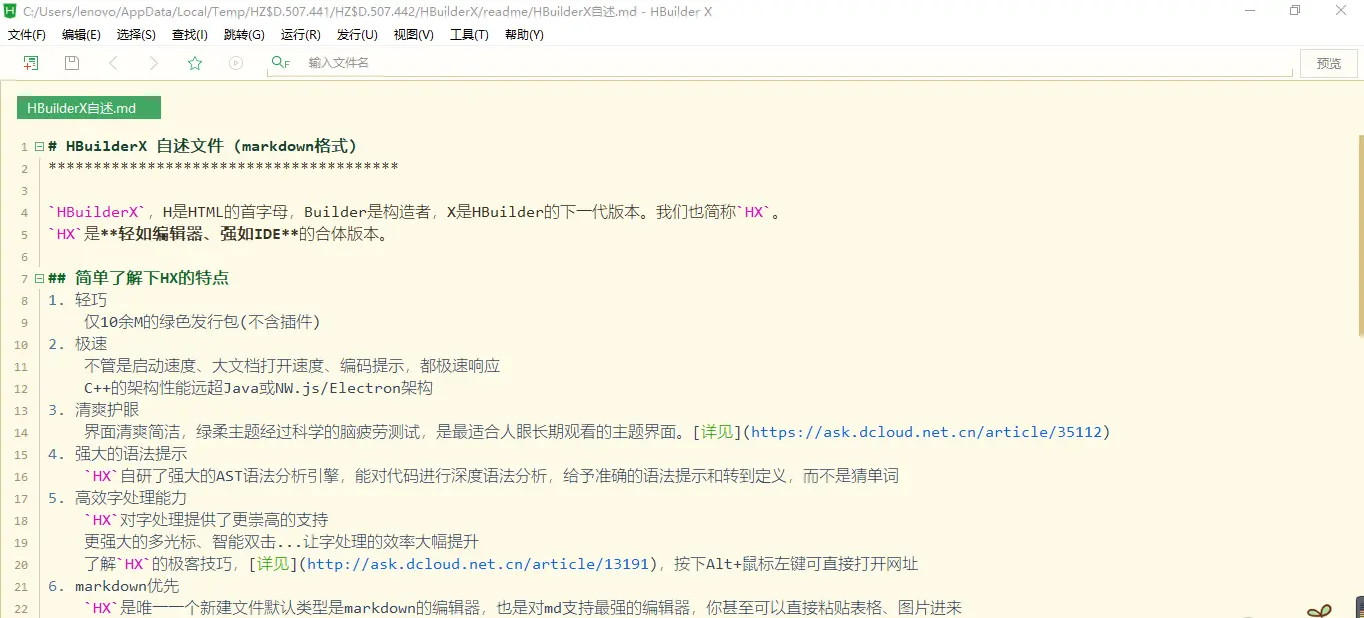Open the 跳转(G) menu
Image resolution: width=1364 pixels, height=618 pixels.
244,34
